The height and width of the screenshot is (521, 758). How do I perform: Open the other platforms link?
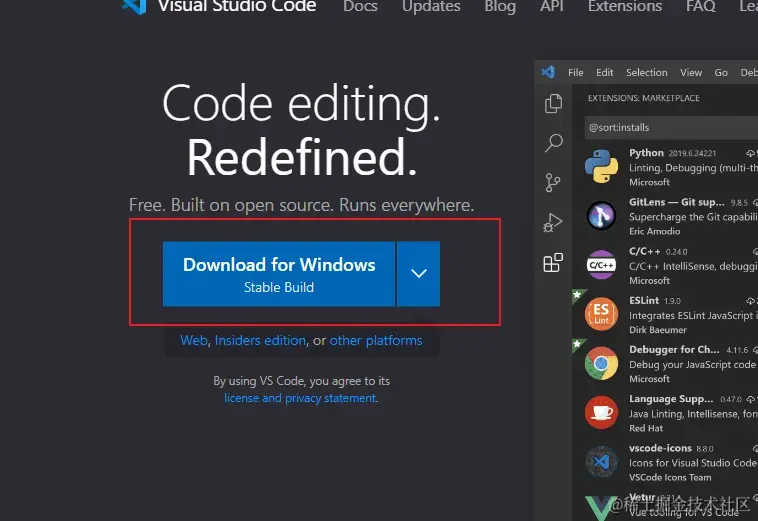[376, 340]
